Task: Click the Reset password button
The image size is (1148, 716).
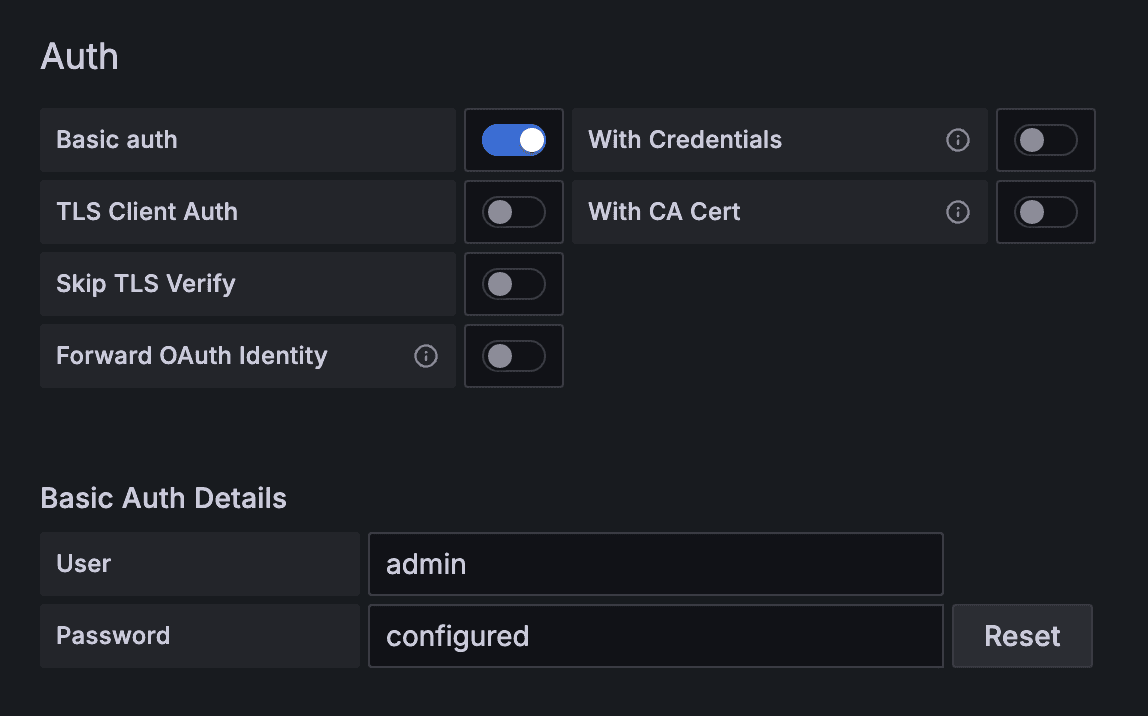Action: pos(1022,635)
